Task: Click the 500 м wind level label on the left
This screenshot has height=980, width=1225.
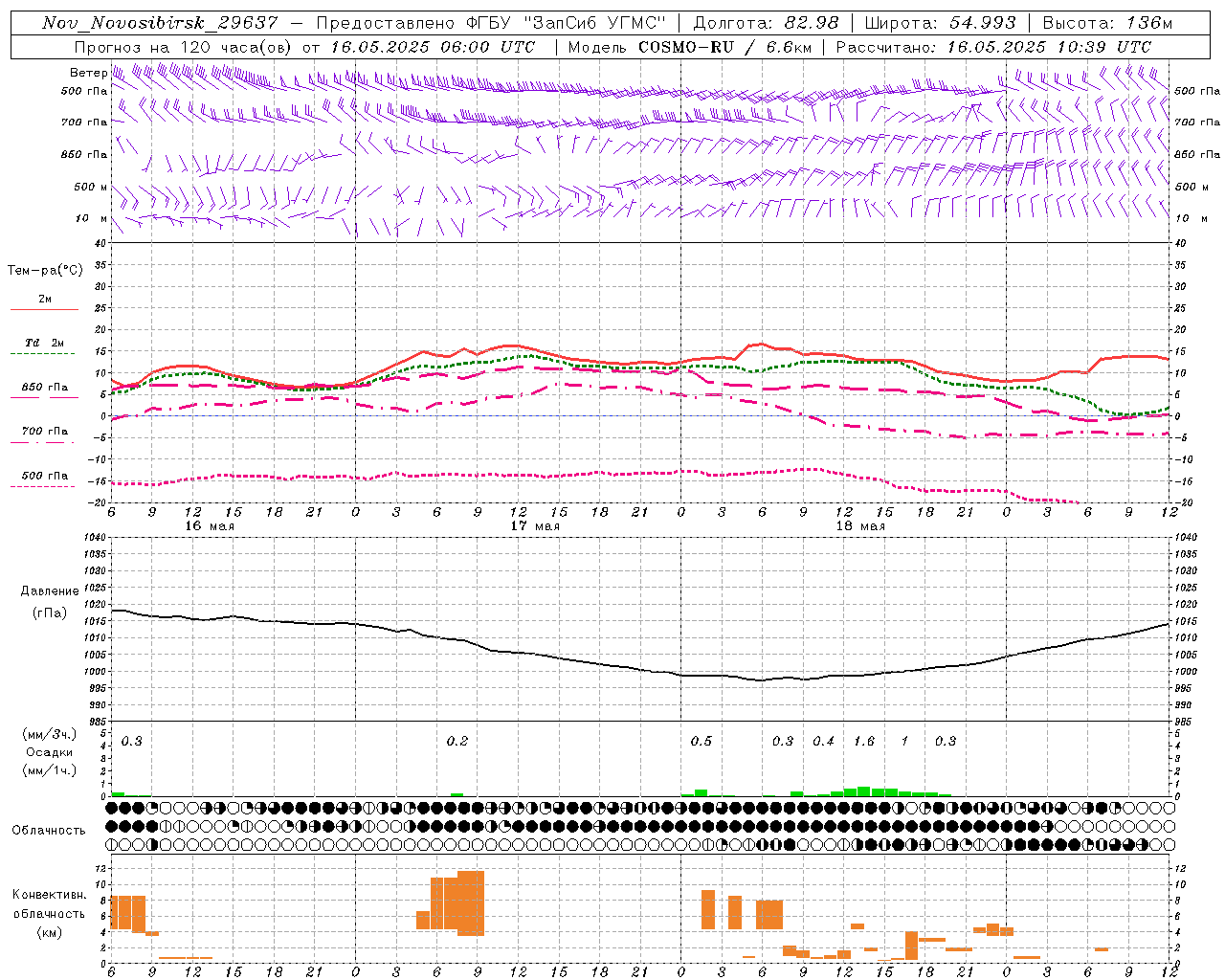Action: (92, 187)
